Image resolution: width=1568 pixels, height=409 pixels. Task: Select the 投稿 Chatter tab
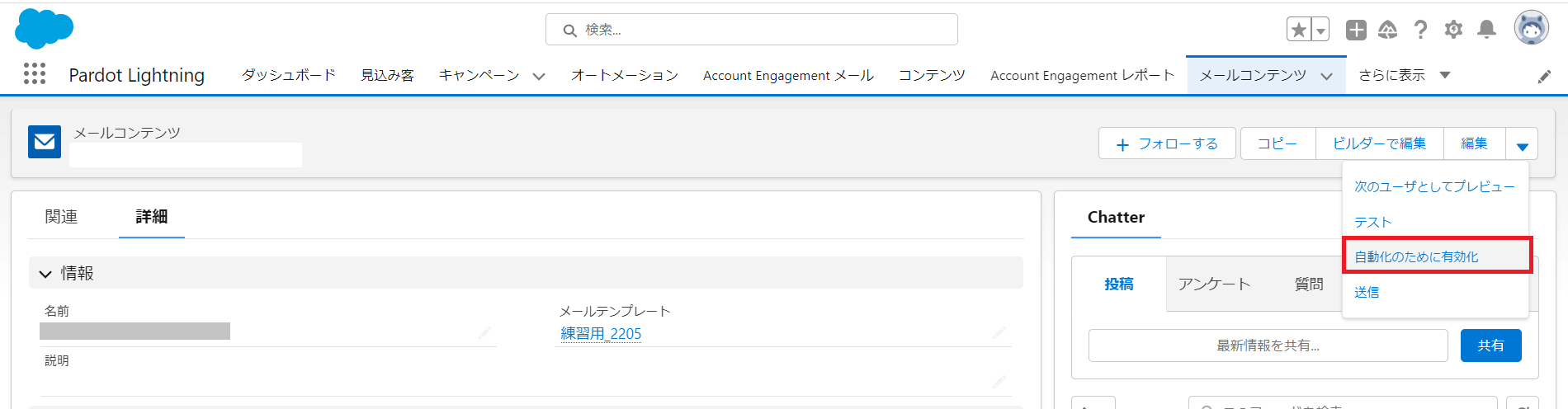click(x=1119, y=284)
